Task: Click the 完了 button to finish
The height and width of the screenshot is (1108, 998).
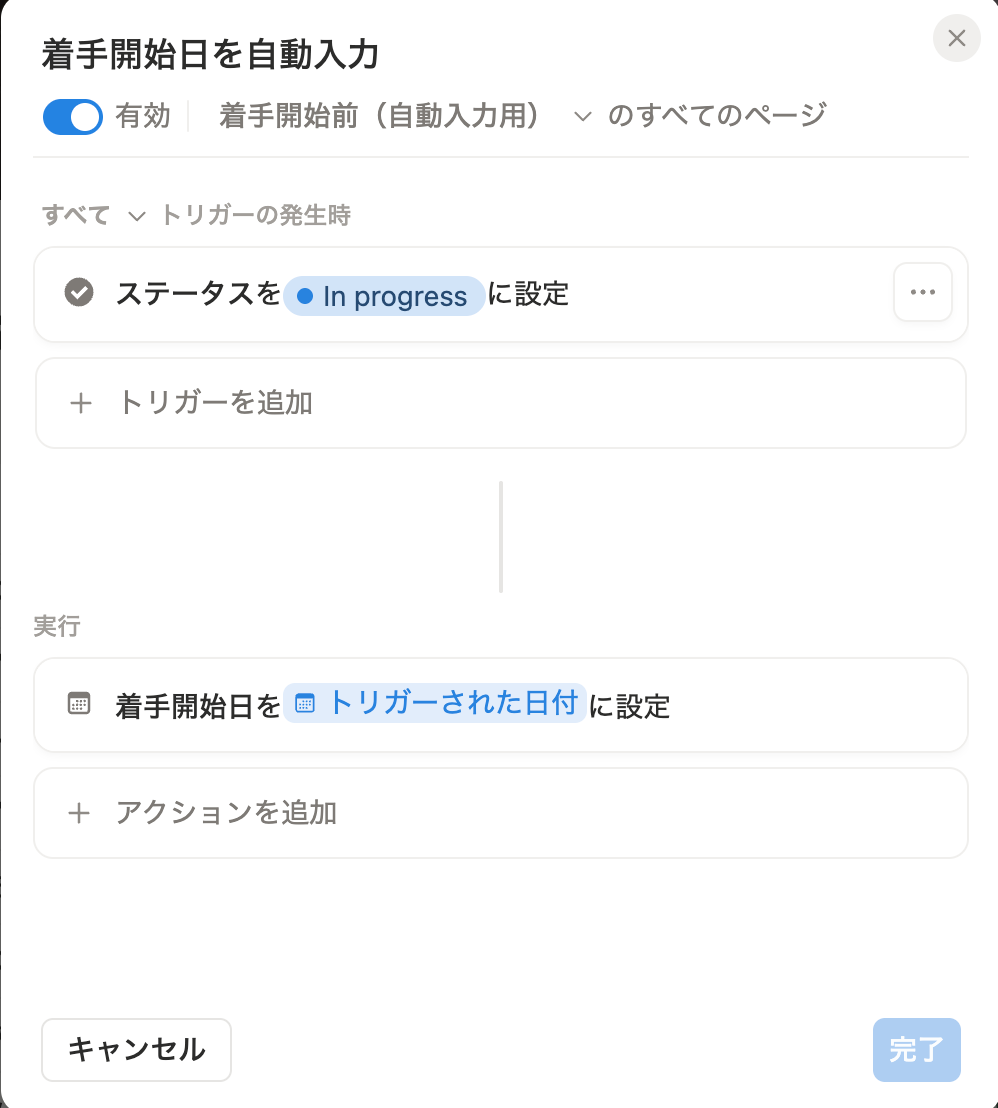Action: 916,1050
